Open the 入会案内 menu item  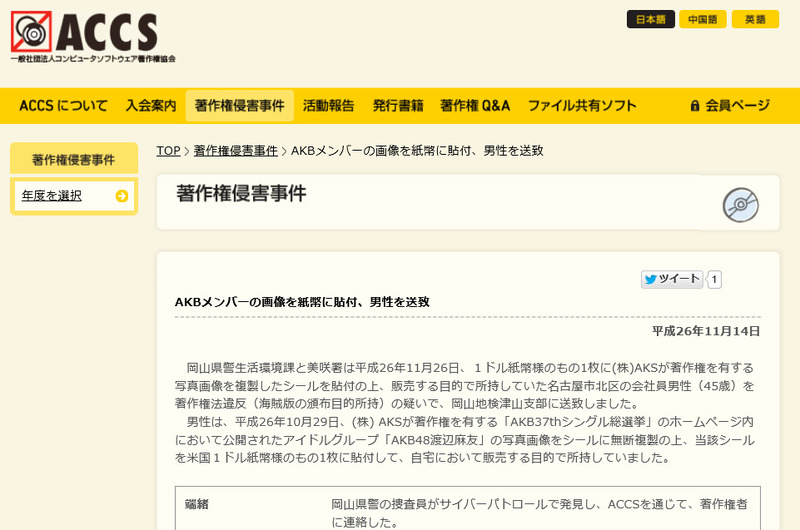point(151,106)
